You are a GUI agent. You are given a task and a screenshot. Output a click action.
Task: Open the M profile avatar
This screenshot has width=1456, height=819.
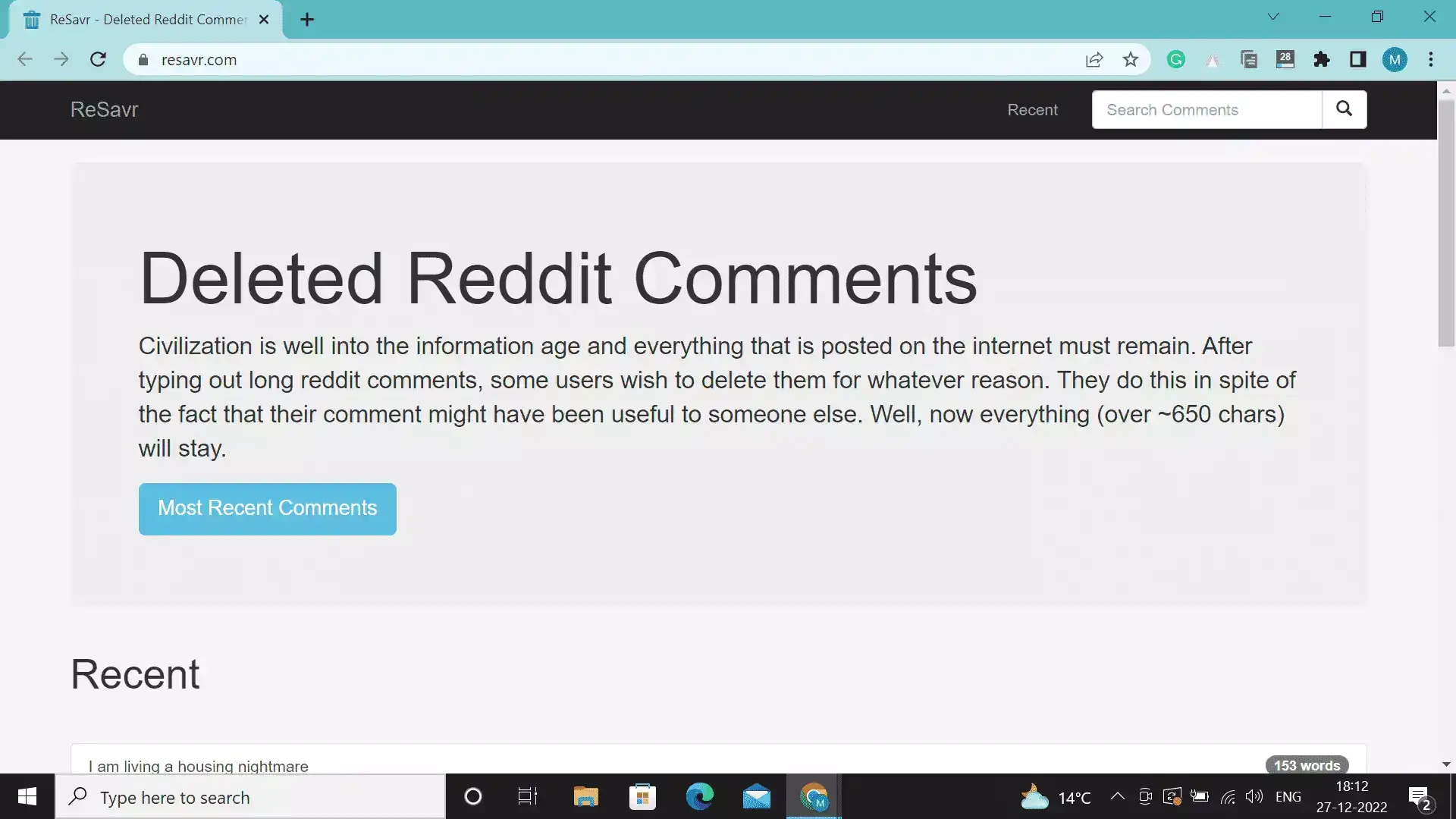click(x=1394, y=59)
